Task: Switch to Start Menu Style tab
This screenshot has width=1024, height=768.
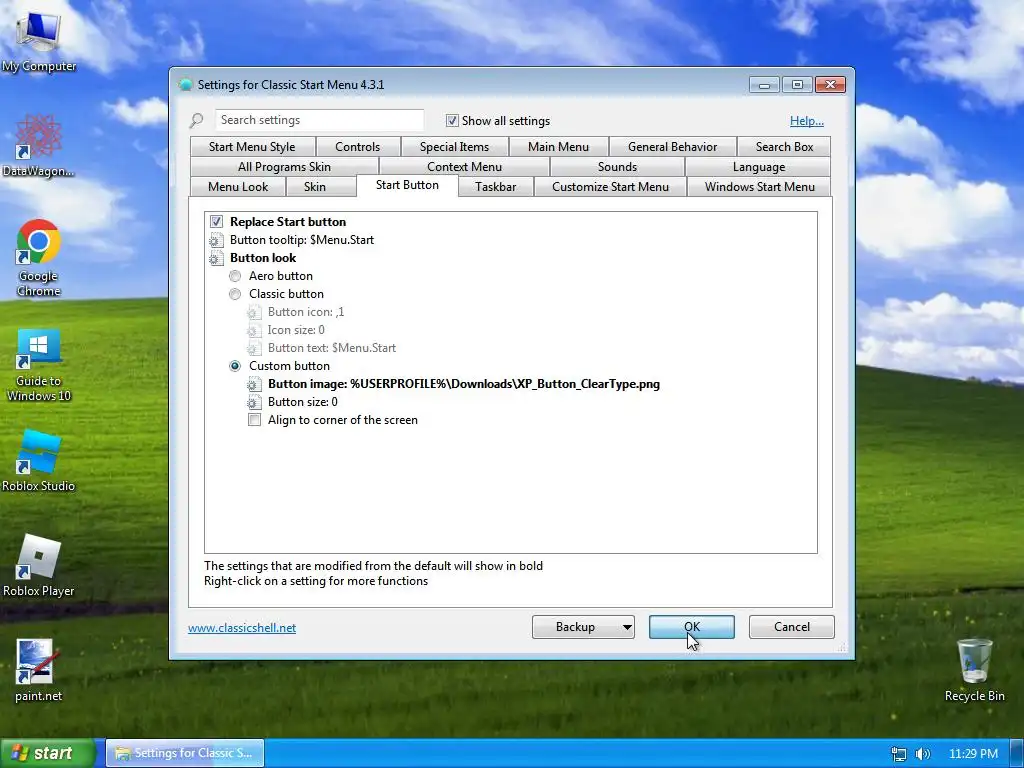Action: tap(252, 147)
